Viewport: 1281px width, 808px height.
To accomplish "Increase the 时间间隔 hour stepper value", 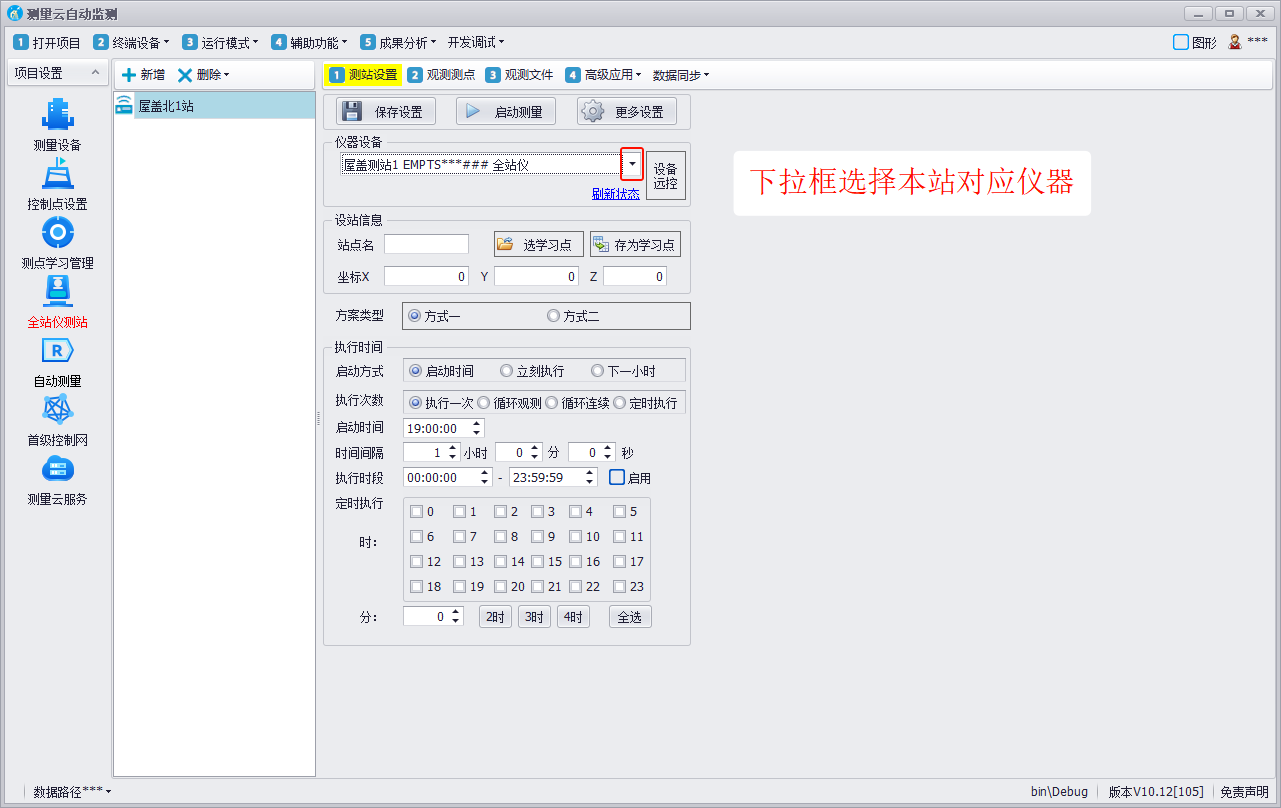I will pyautogui.click(x=453, y=448).
